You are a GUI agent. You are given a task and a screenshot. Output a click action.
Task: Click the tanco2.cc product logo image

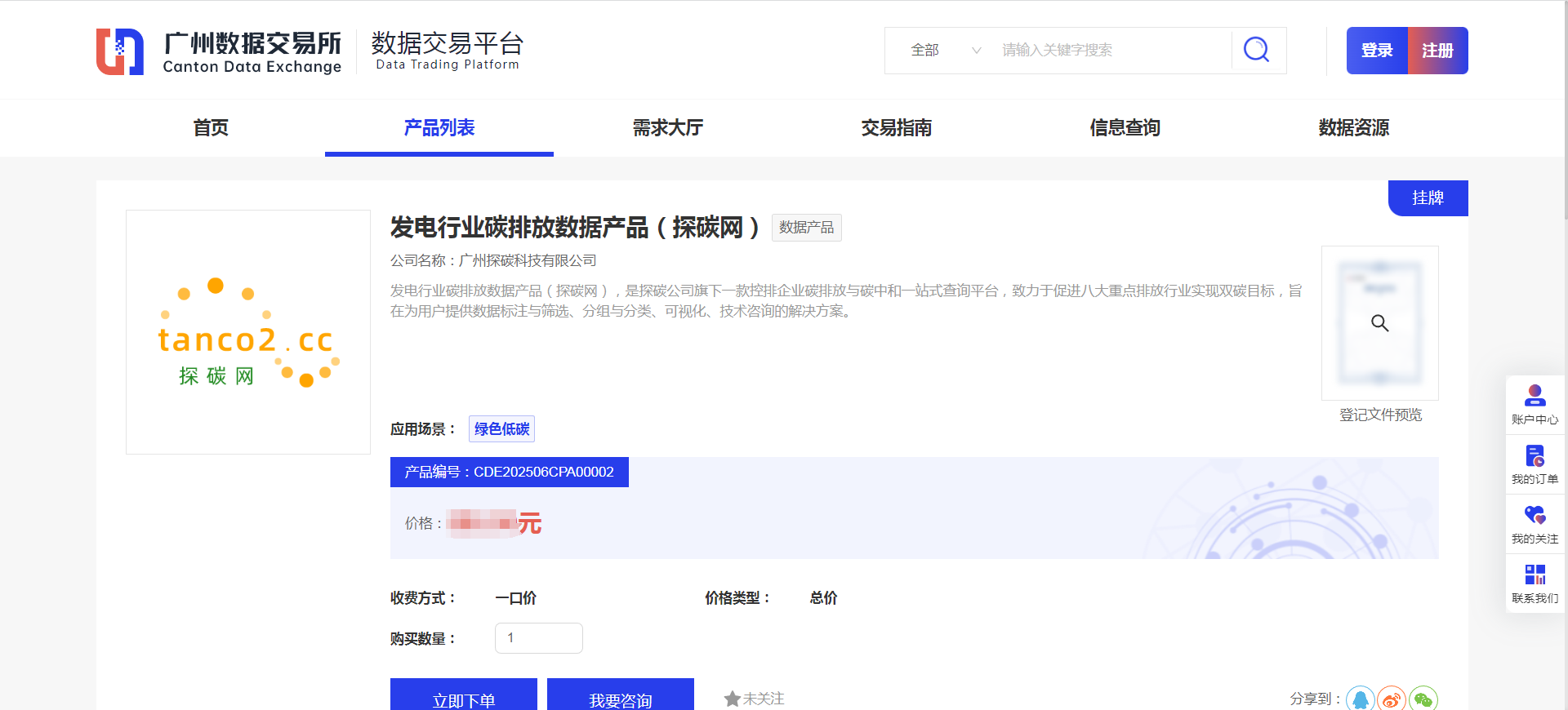248,332
